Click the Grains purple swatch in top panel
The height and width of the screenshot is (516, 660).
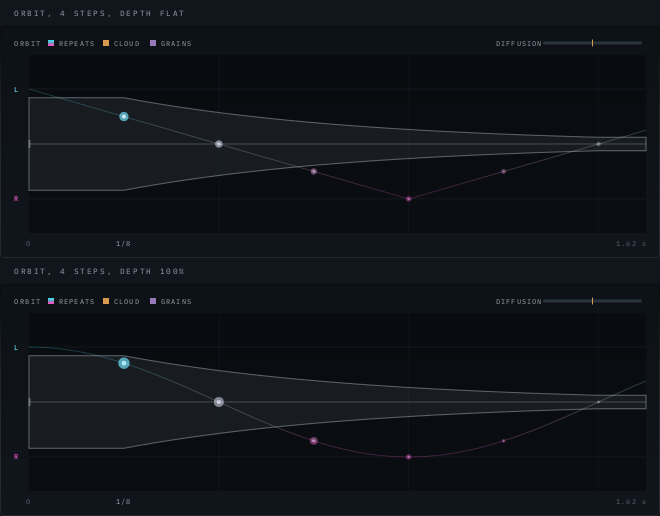[153, 43]
